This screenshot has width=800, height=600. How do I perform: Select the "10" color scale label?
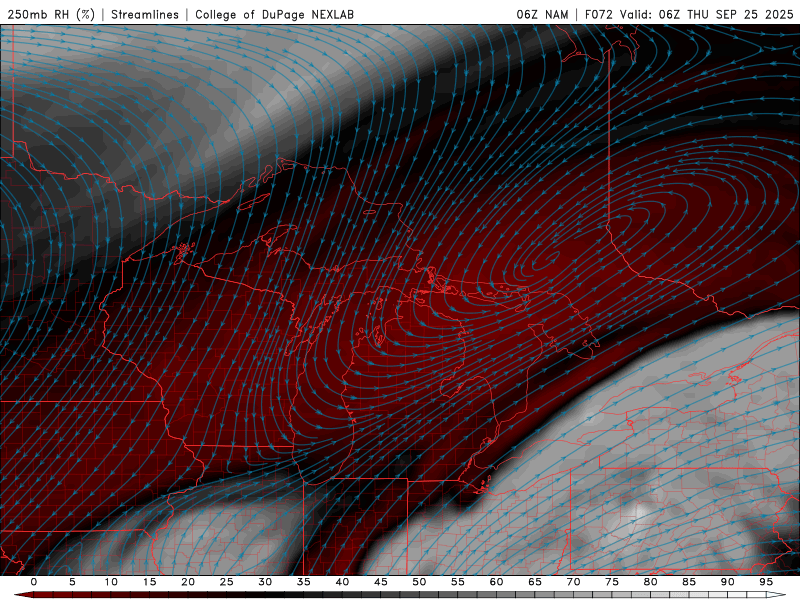point(111,582)
